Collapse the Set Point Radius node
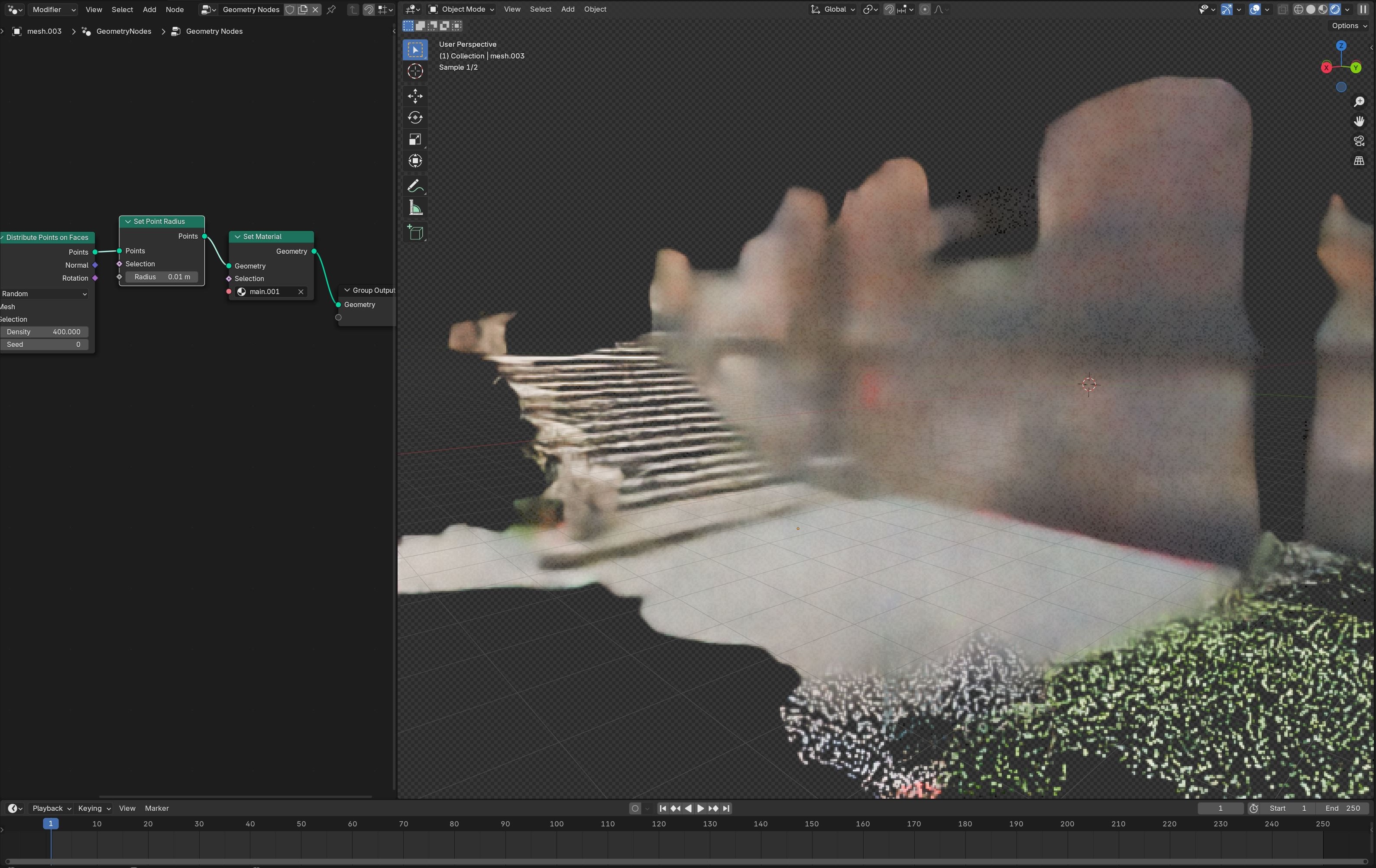 [128, 222]
